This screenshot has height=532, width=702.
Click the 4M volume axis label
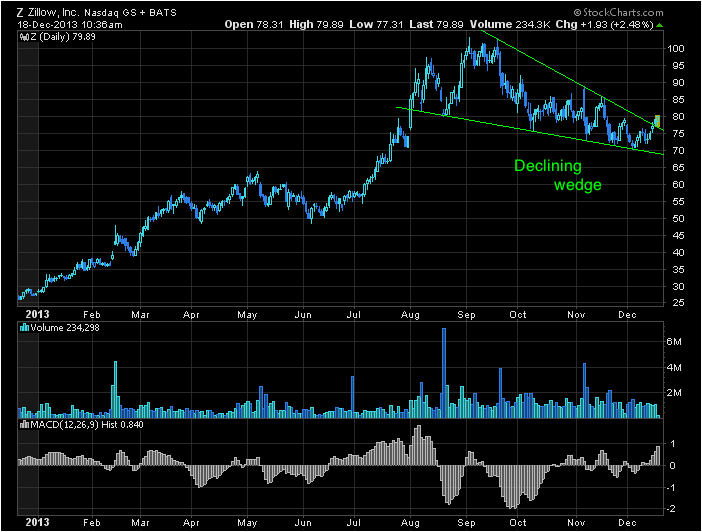click(x=674, y=368)
